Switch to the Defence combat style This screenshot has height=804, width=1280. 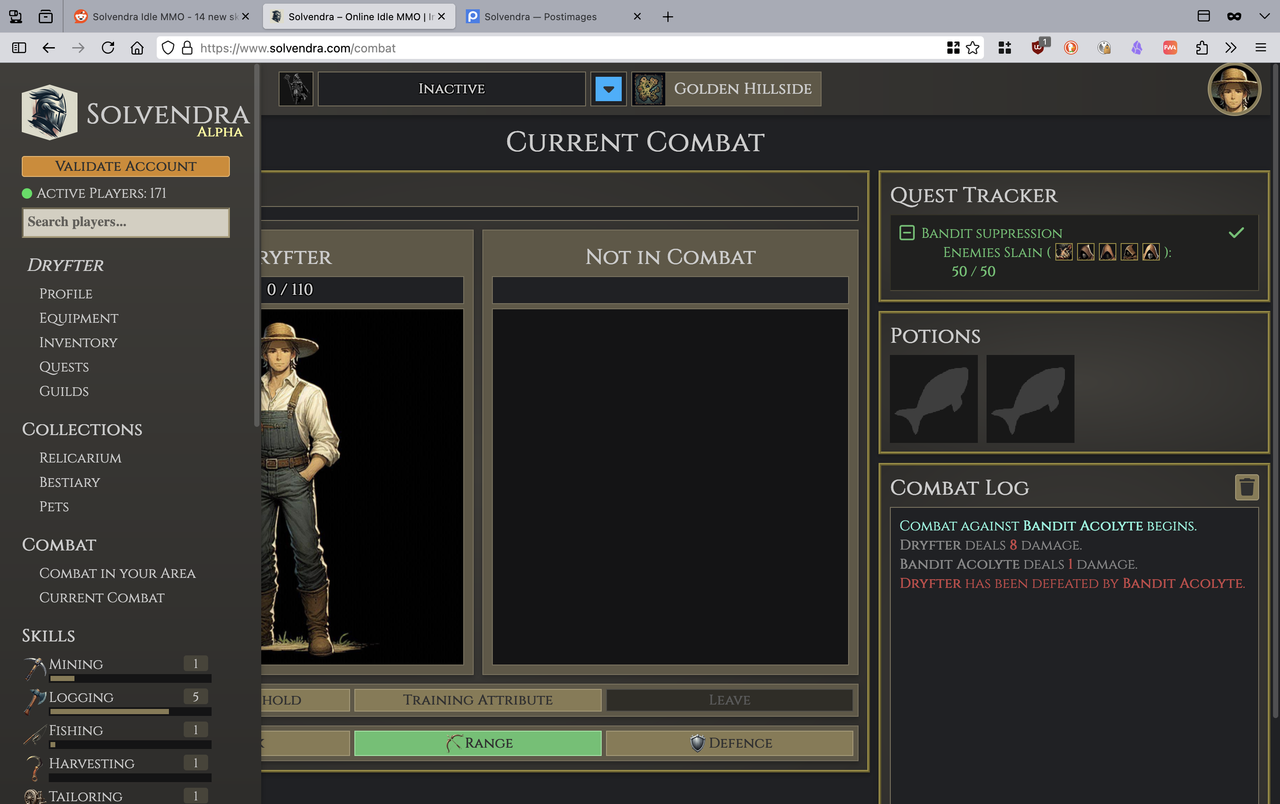(x=729, y=743)
